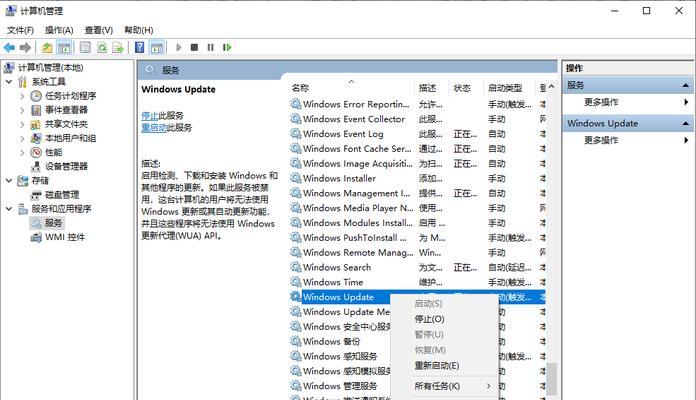696x400 pixels.
Task: Click the Up one level folder icon
Action: pyautogui.click(x=47, y=47)
